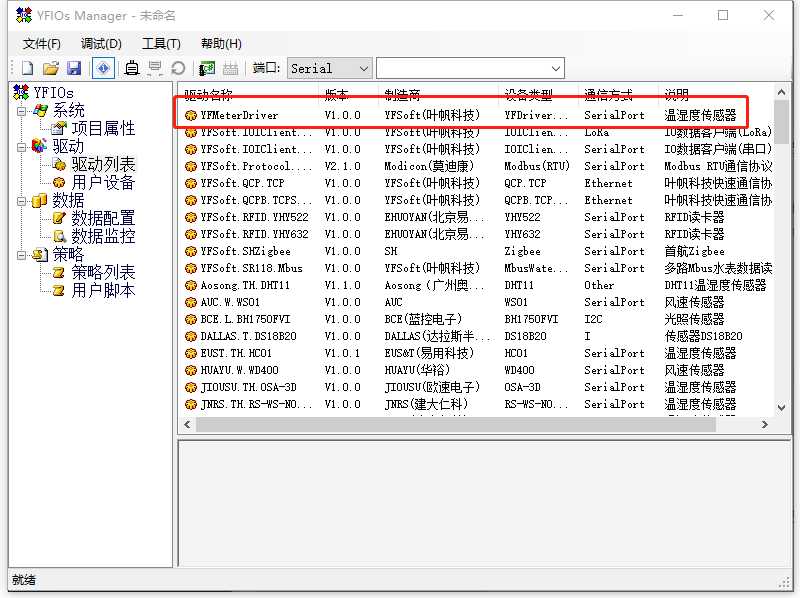The height and width of the screenshot is (598, 800).
Task: Select the YFSoft.RFID.YHY522 driver row
Action: click(x=478, y=217)
